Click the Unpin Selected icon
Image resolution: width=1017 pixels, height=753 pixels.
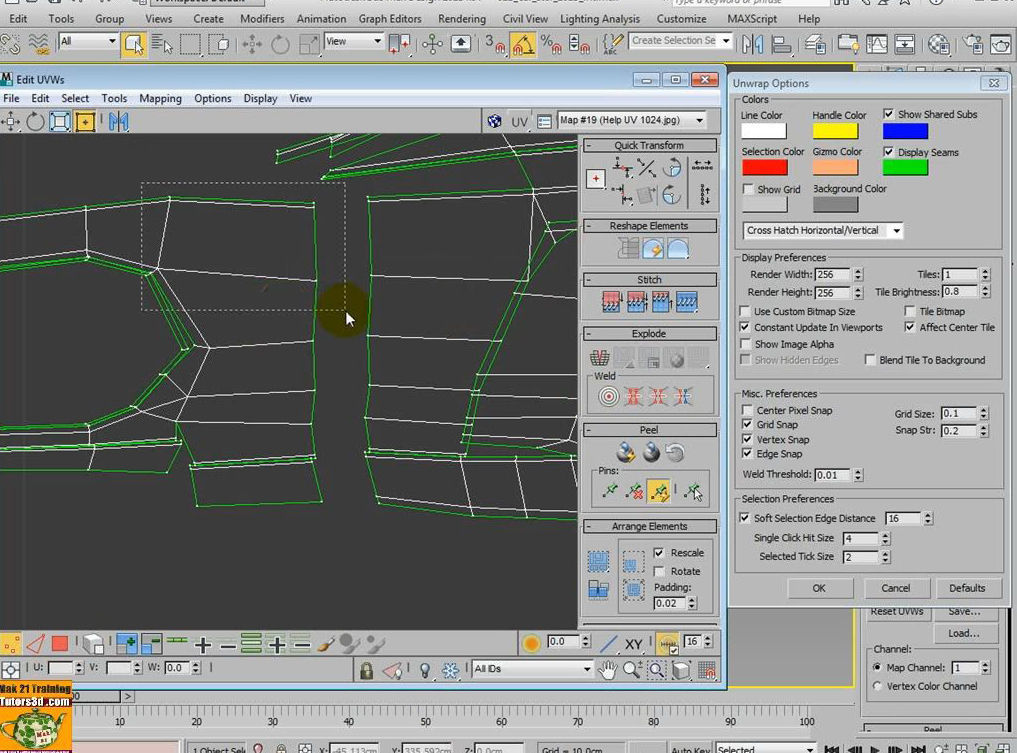(634, 491)
